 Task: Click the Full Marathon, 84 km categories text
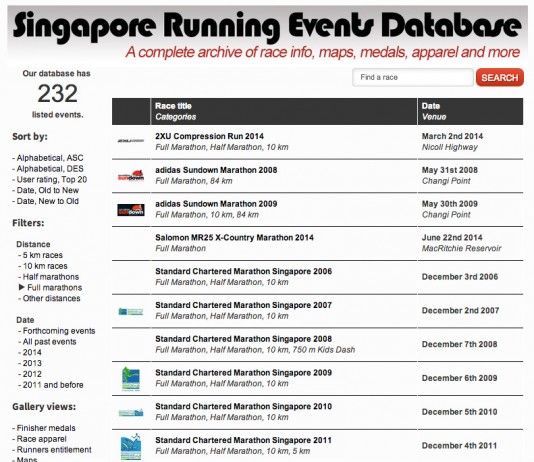coord(194,181)
